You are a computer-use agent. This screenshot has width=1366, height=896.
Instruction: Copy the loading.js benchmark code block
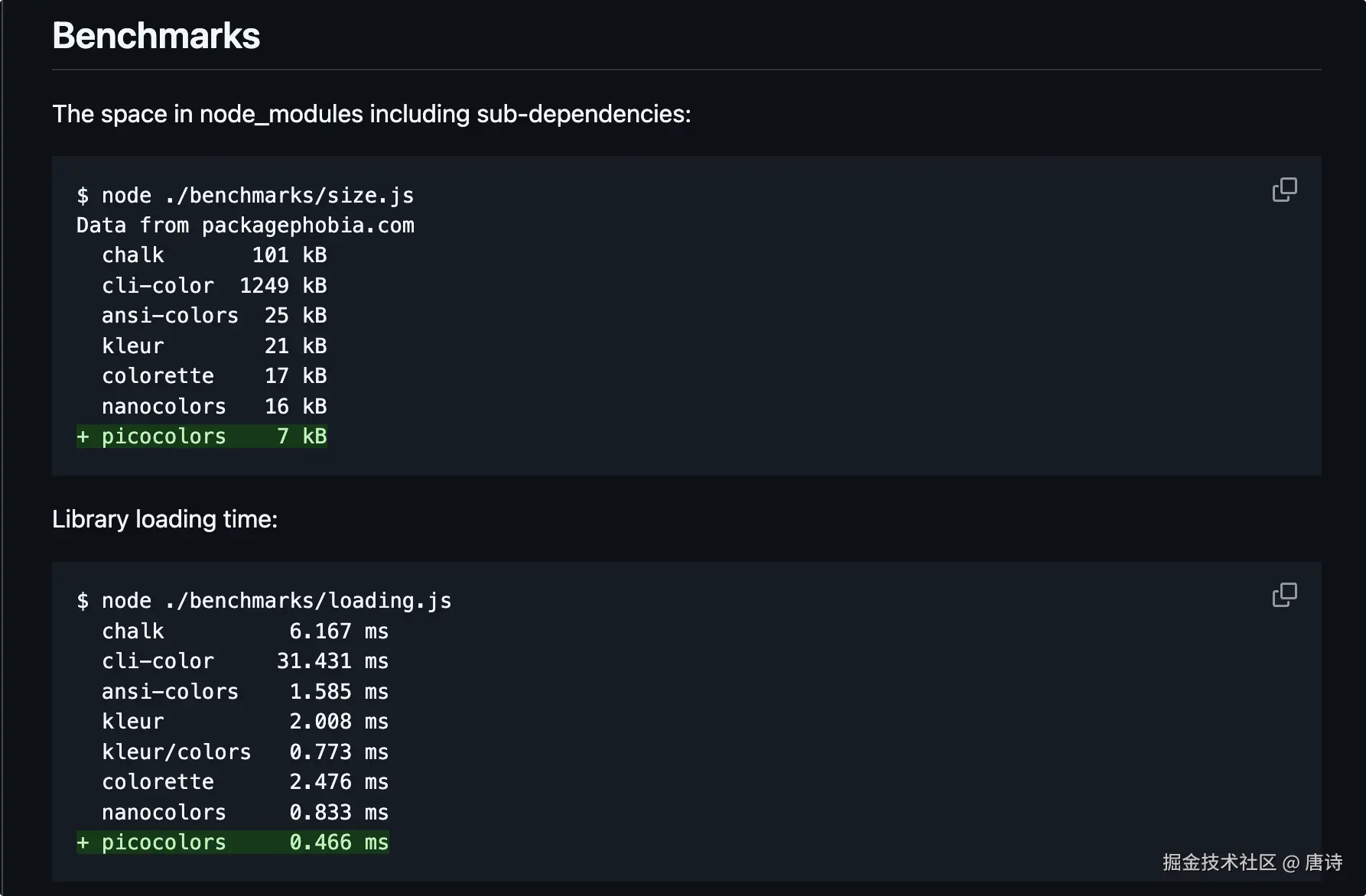point(1284,595)
